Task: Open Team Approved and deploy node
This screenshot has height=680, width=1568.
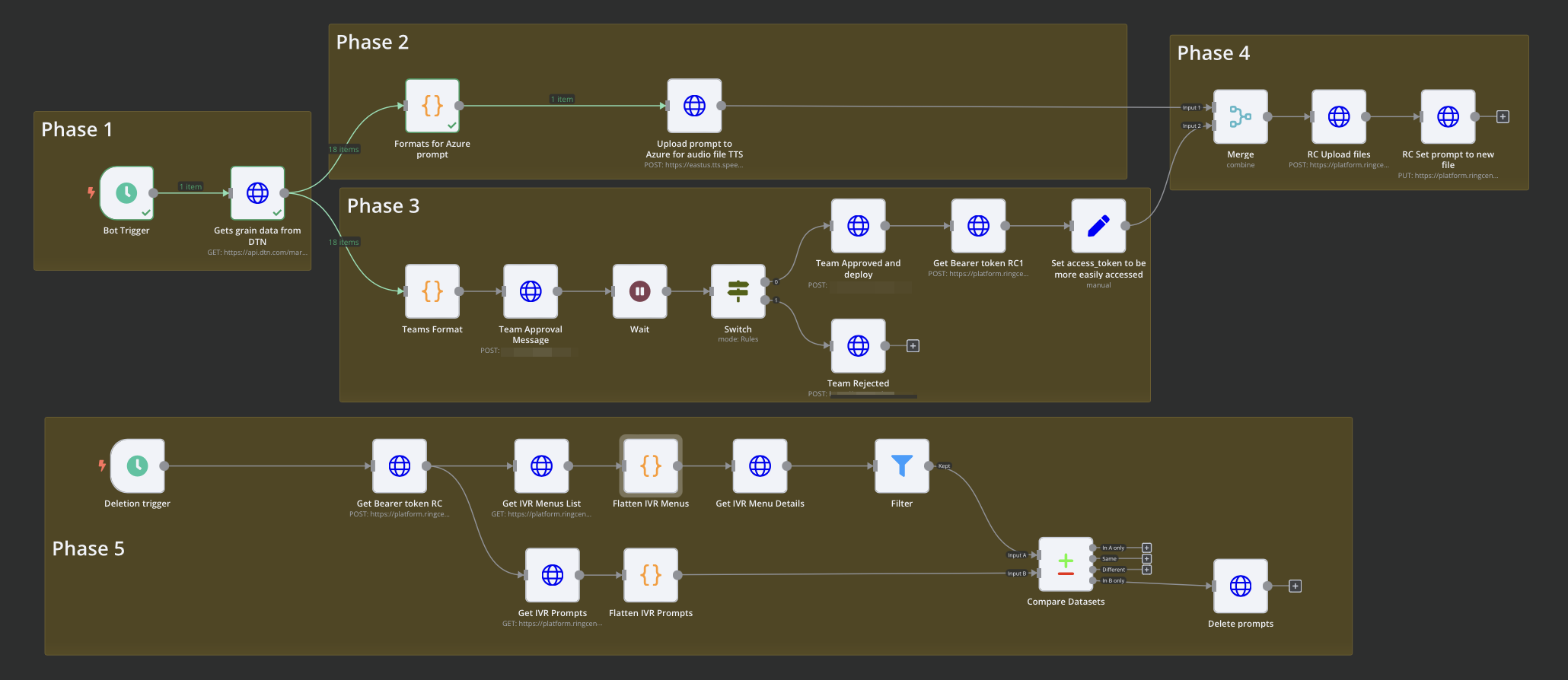Action: pyautogui.click(x=859, y=226)
